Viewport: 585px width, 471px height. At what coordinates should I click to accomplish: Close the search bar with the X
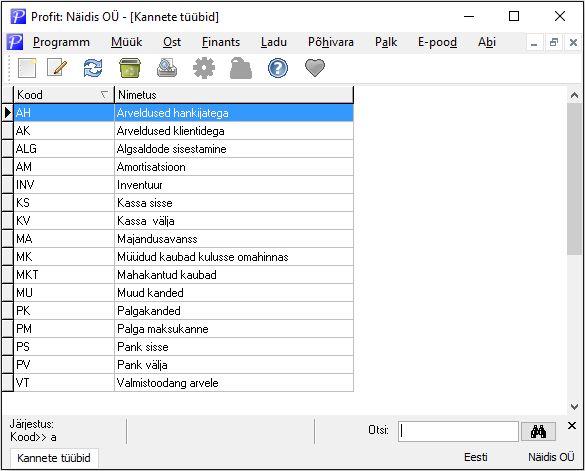572,425
